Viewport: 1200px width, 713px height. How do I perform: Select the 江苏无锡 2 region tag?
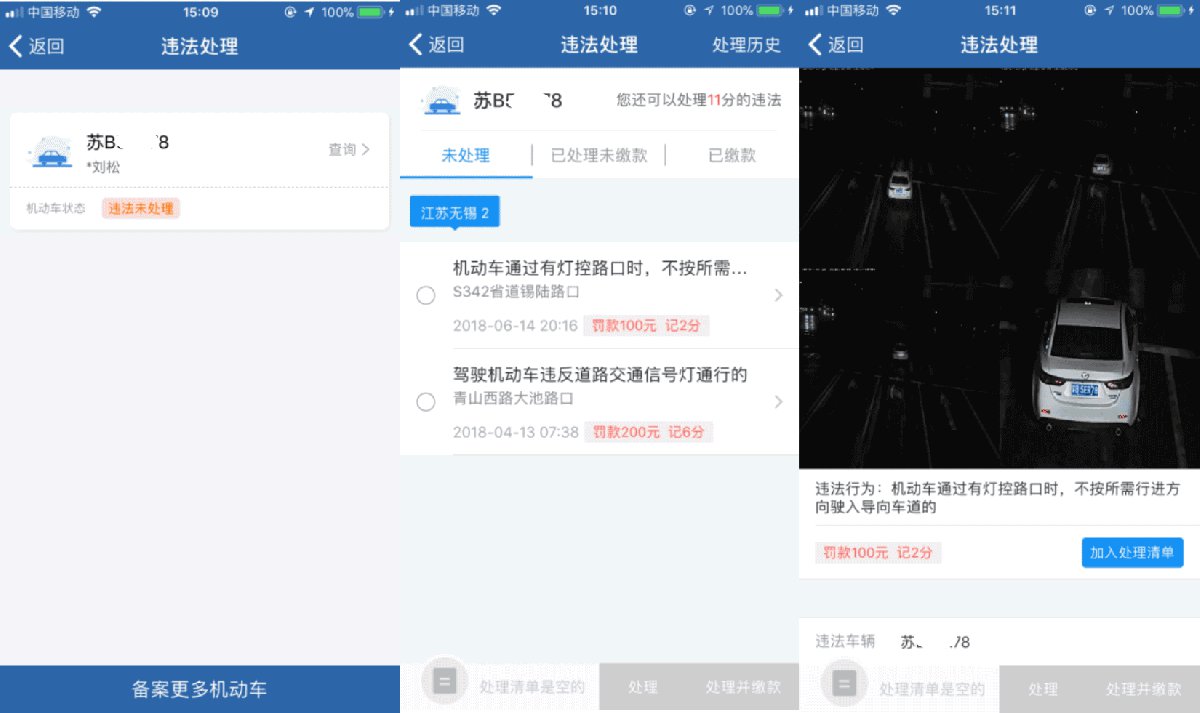pos(455,213)
